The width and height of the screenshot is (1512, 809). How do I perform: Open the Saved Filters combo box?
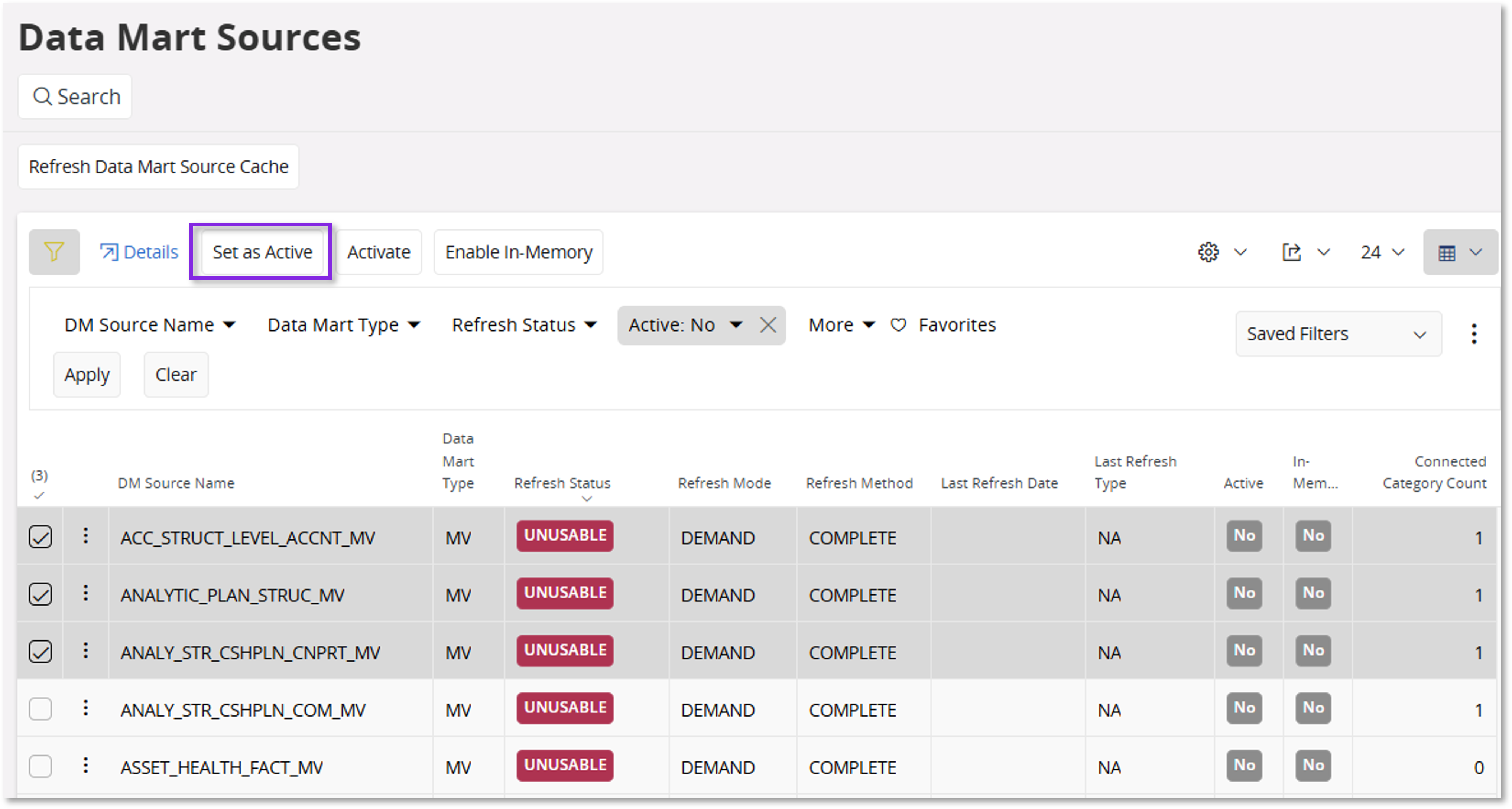click(x=1338, y=334)
